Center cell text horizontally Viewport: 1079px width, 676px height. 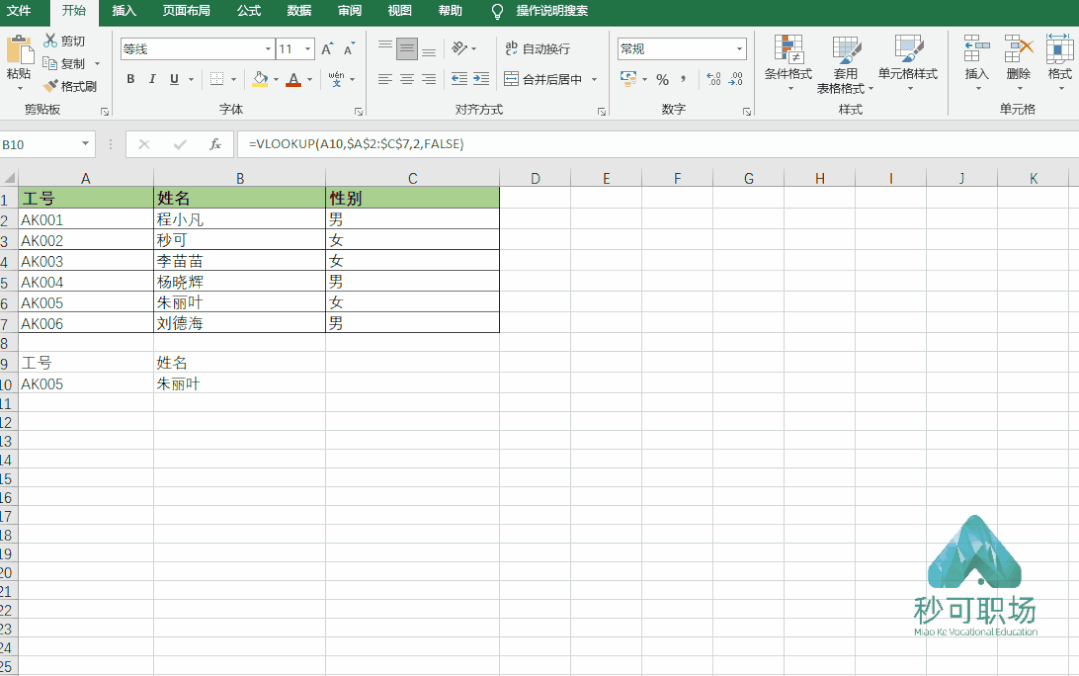click(x=407, y=79)
